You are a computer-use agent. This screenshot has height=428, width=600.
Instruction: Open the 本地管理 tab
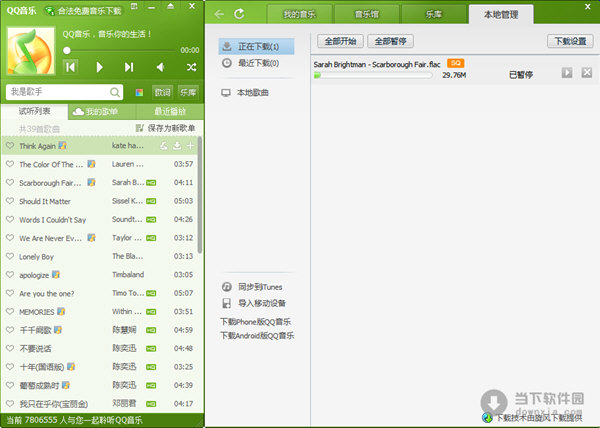point(501,15)
